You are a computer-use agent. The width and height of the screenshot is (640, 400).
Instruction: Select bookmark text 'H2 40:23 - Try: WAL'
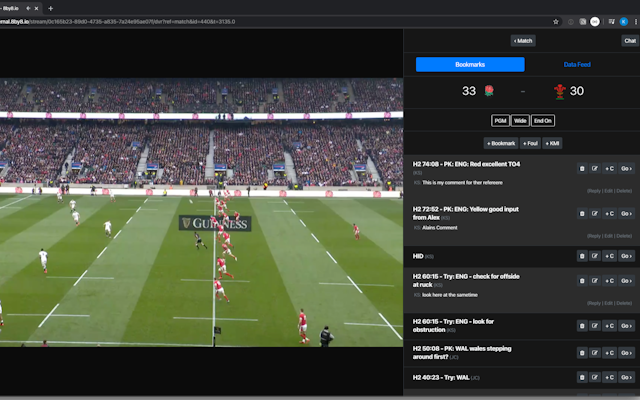[x=441, y=378]
